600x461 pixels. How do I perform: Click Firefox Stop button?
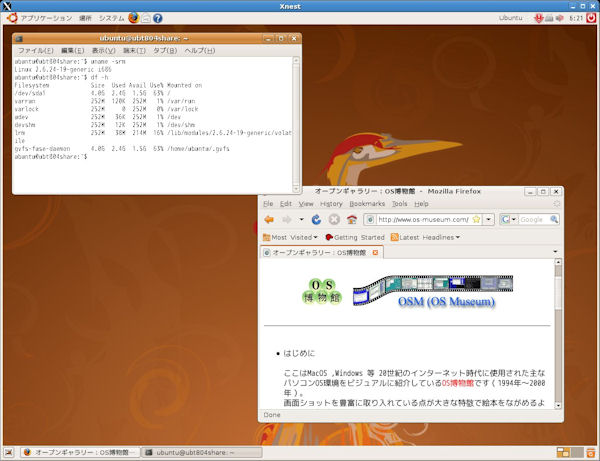click(334, 219)
